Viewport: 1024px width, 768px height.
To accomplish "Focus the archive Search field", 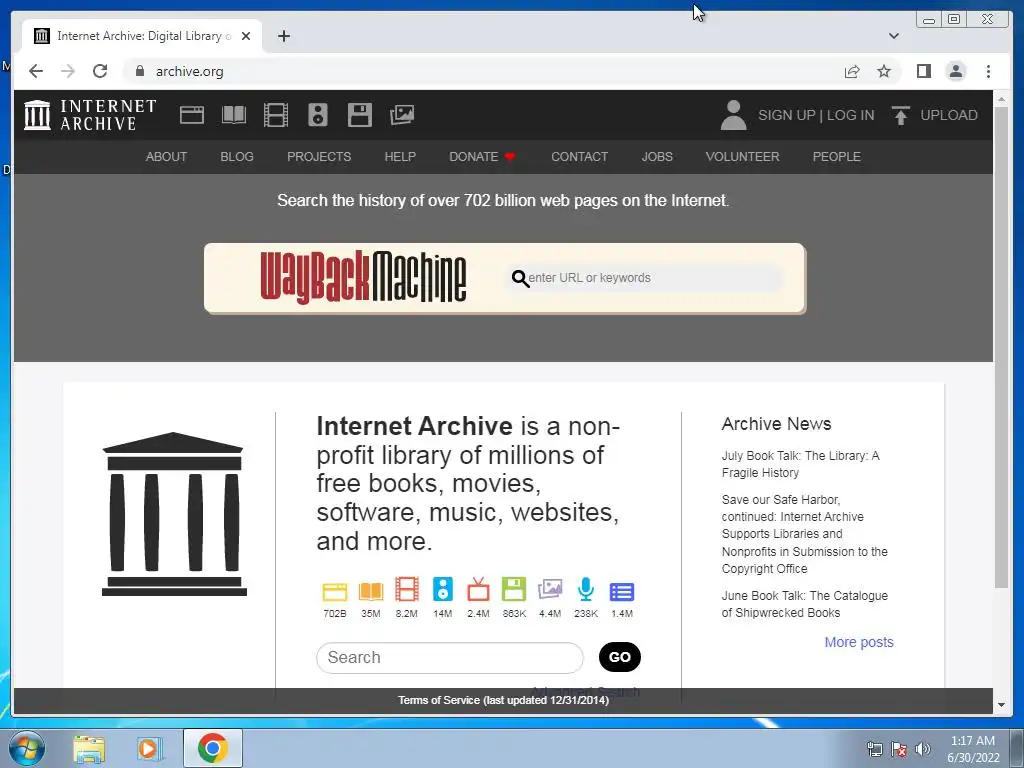I will pos(449,658).
